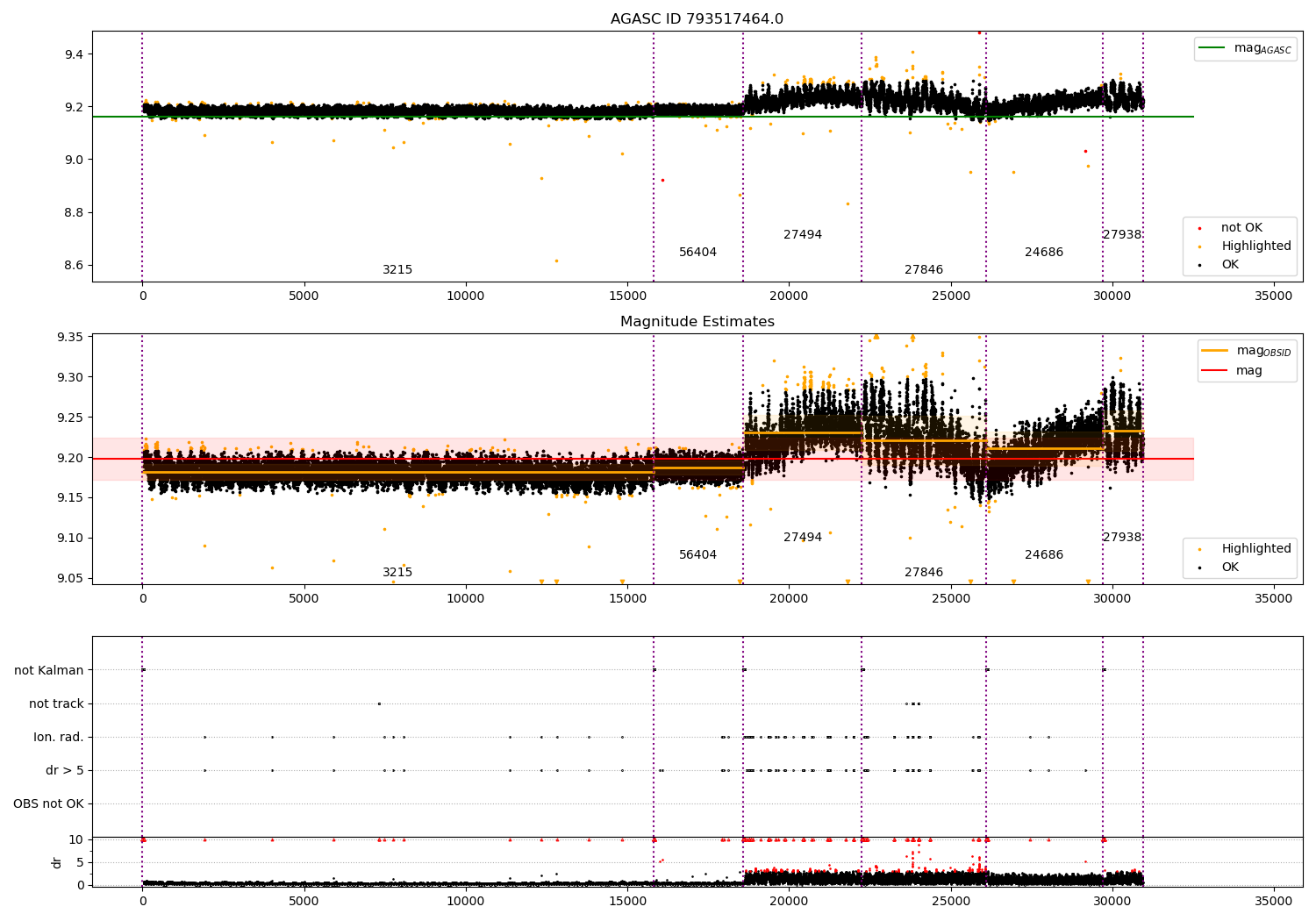Click the 'dr > 5' axis label

pyautogui.click(x=65, y=771)
